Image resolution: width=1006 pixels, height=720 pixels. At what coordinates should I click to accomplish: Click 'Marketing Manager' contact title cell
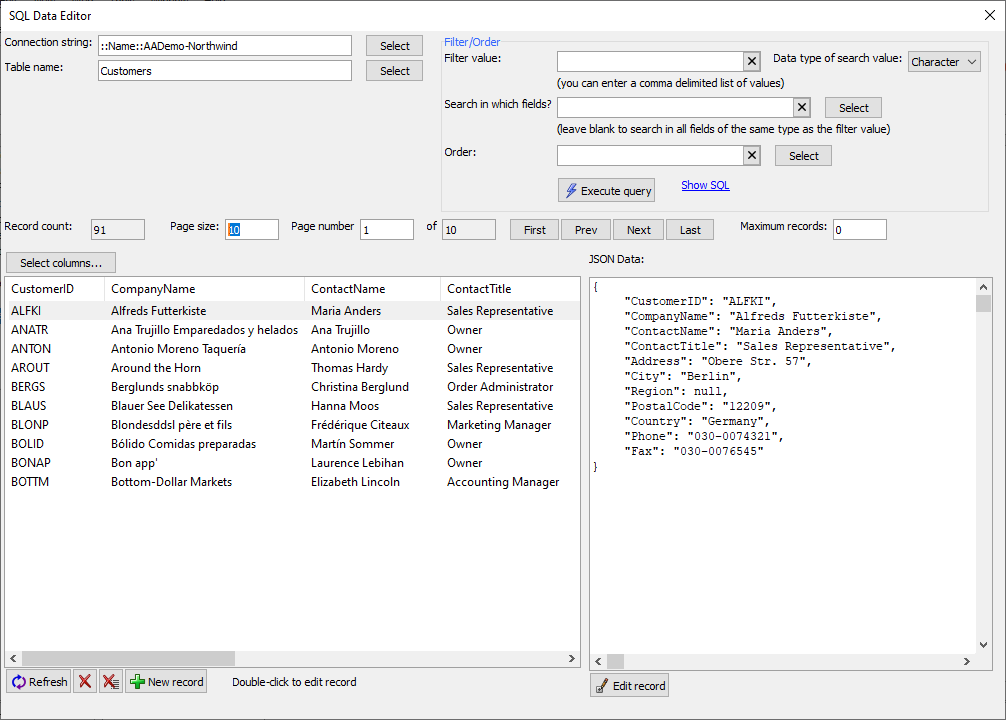pyautogui.click(x=499, y=425)
